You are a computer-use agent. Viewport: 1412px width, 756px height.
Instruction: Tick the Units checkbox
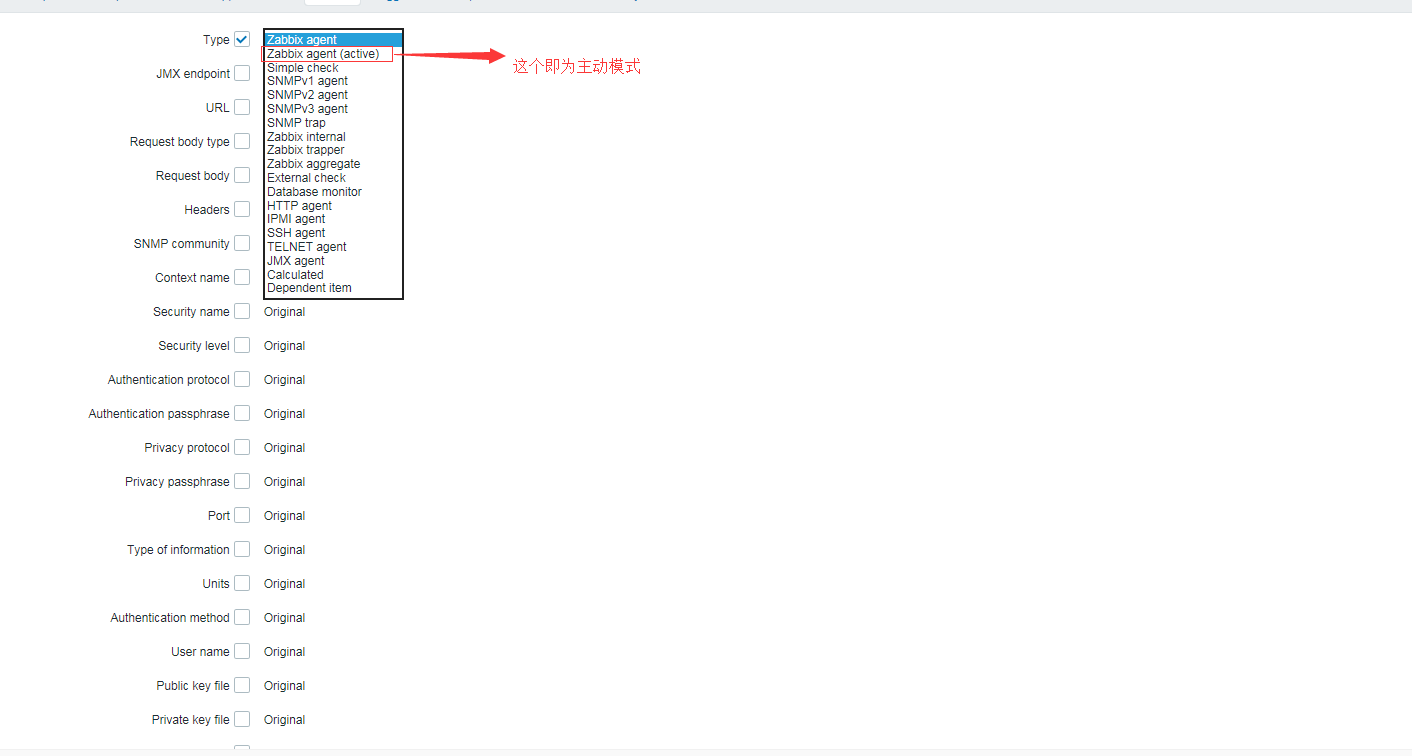242,583
